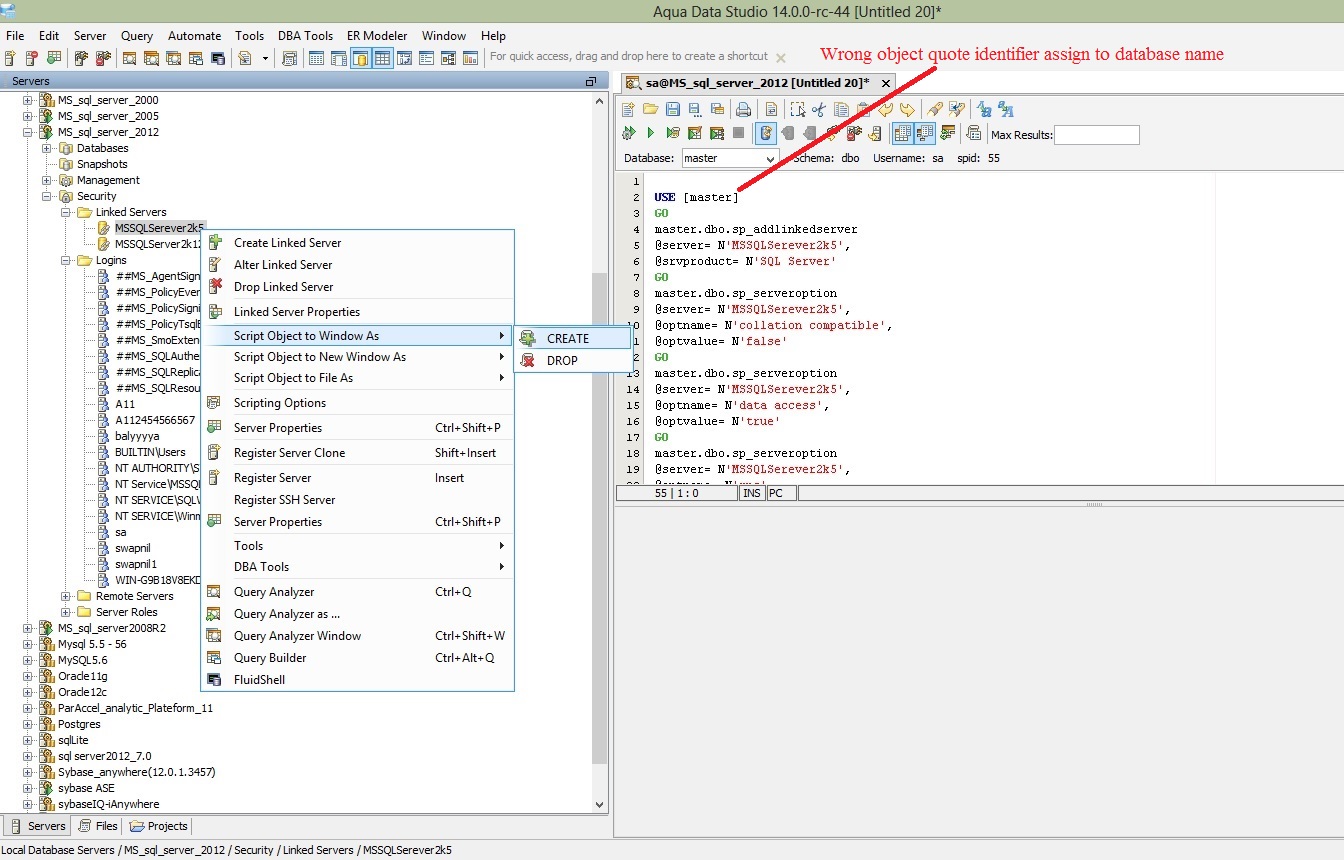Click the Execute green play icon
Viewport: 1344px width, 860px height.
(650, 133)
